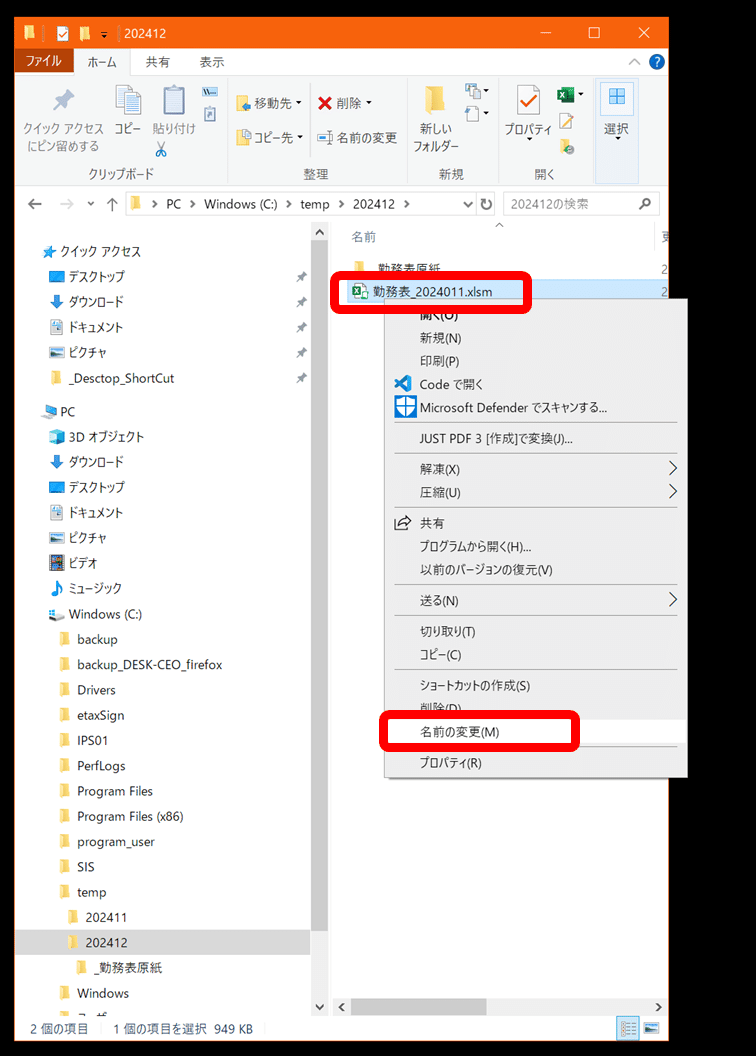
Task: Click the Edit pencil icon in ribbon
Action: tap(566, 121)
